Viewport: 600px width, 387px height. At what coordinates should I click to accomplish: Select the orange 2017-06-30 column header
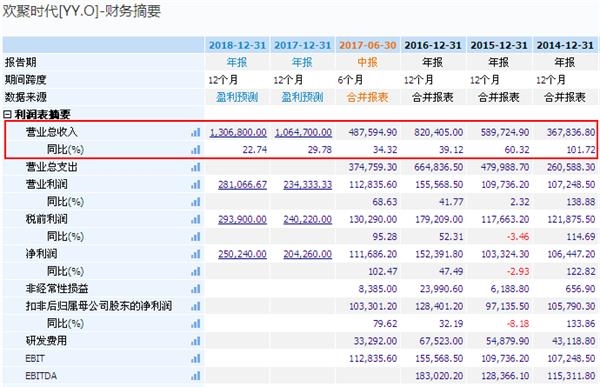(x=368, y=45)
